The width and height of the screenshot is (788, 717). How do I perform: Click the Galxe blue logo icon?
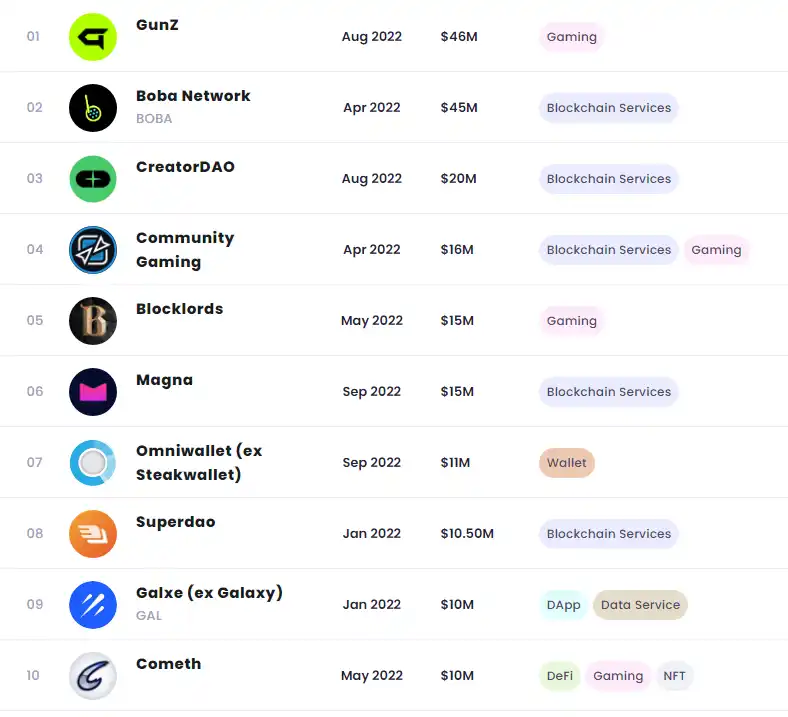point(93,605)
